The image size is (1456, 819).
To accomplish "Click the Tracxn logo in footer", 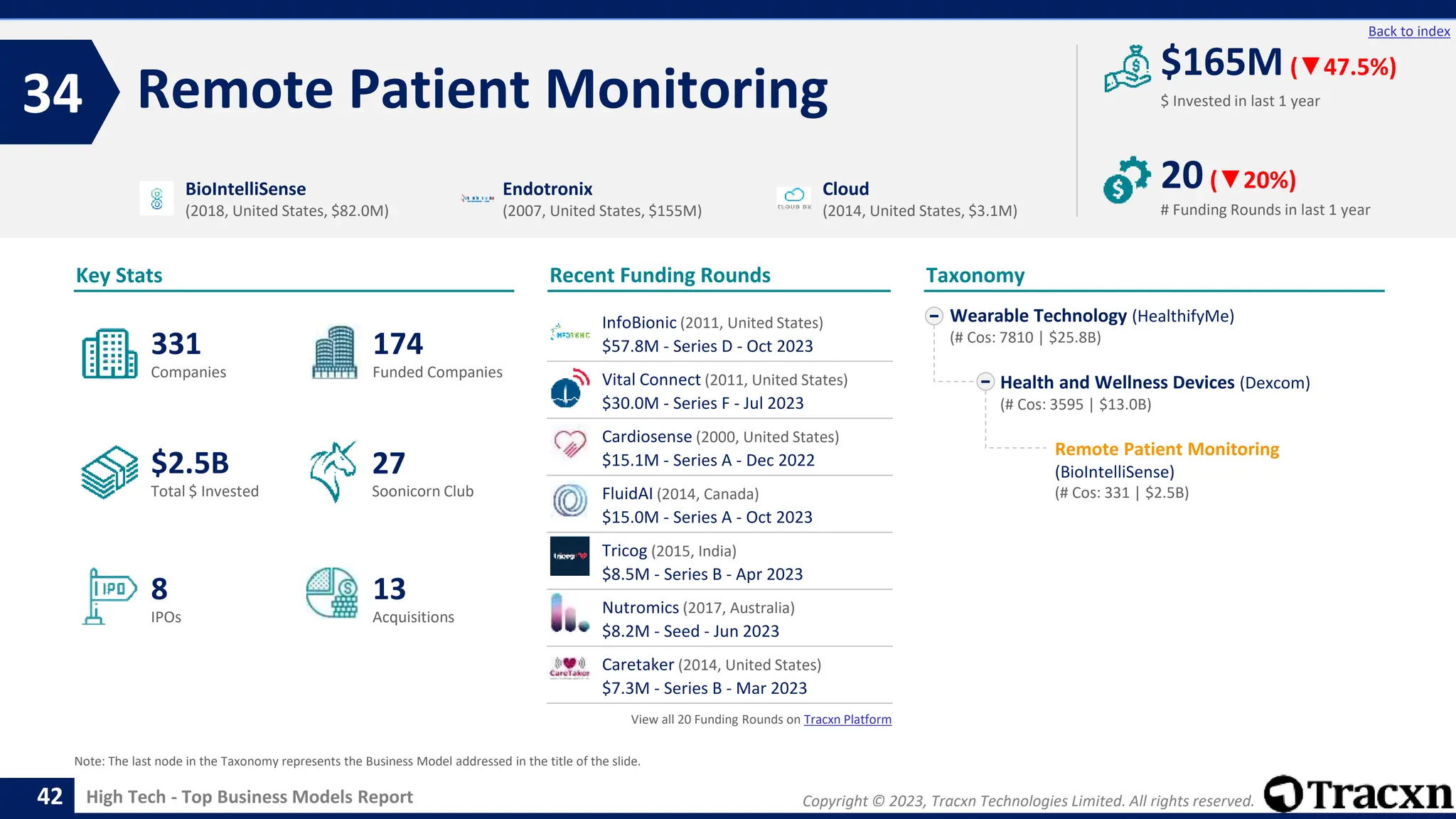I will coord(1359,794).
